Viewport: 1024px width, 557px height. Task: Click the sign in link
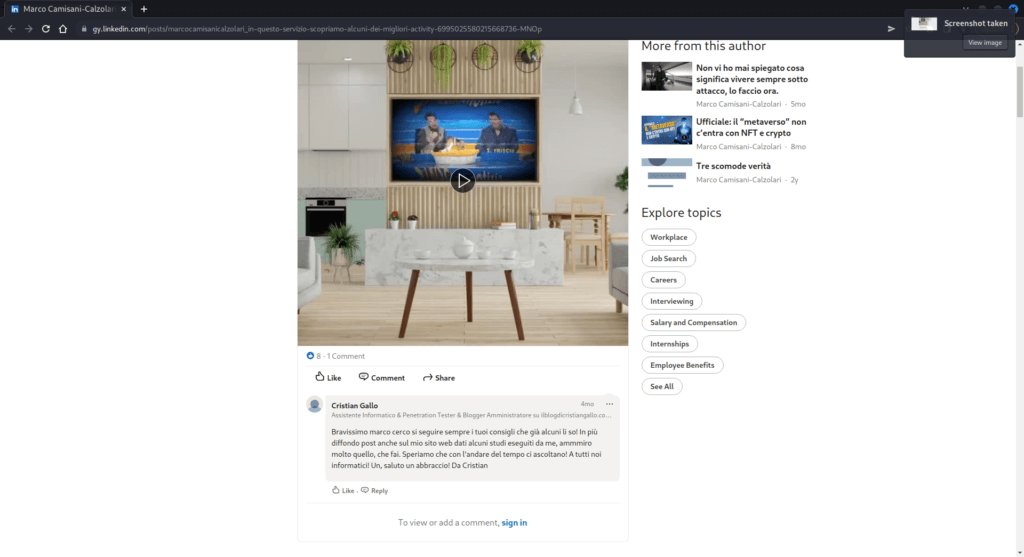pyautogui.click(x=514, y=523)
